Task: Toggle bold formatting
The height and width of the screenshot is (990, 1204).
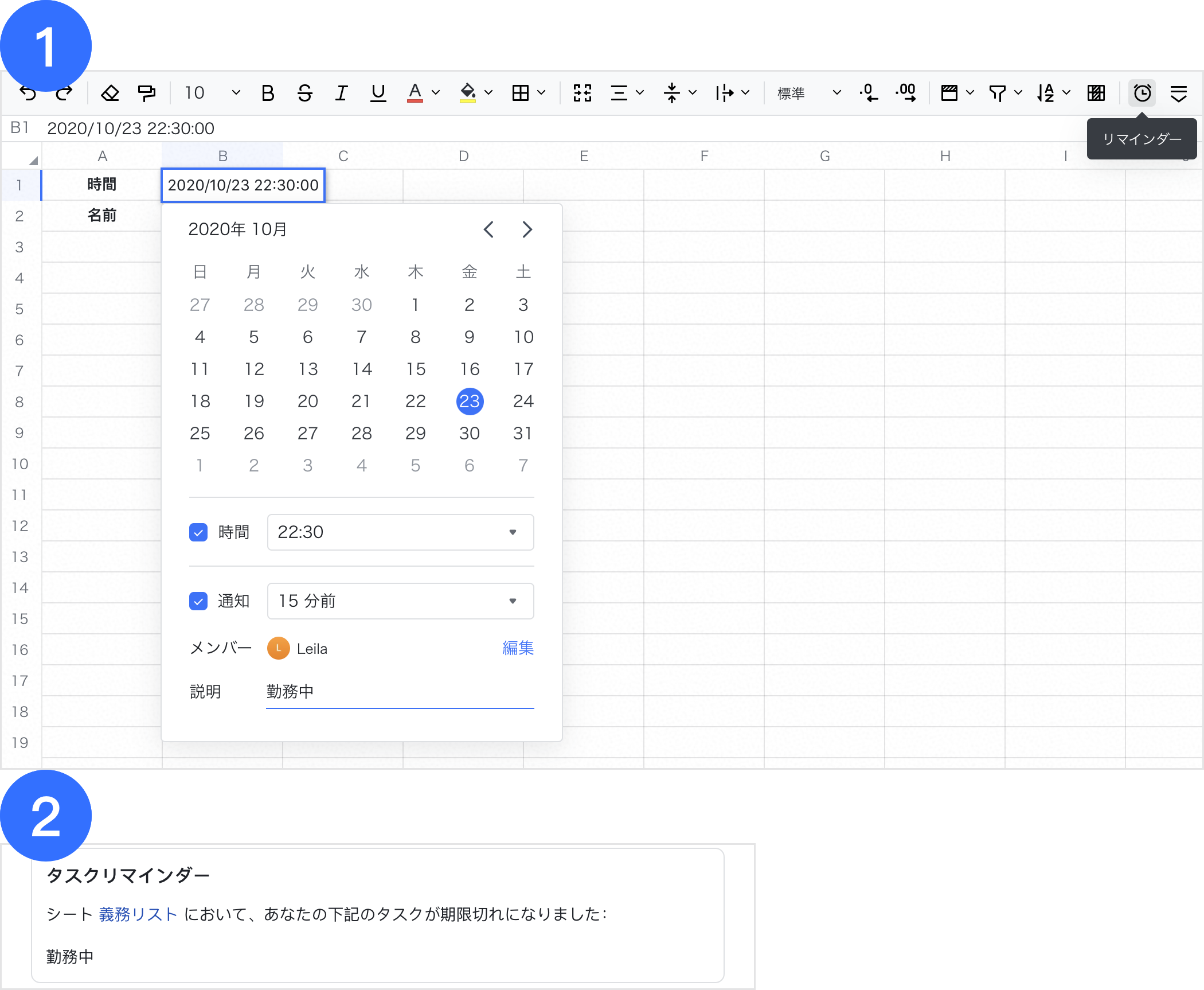Action: 268,93
